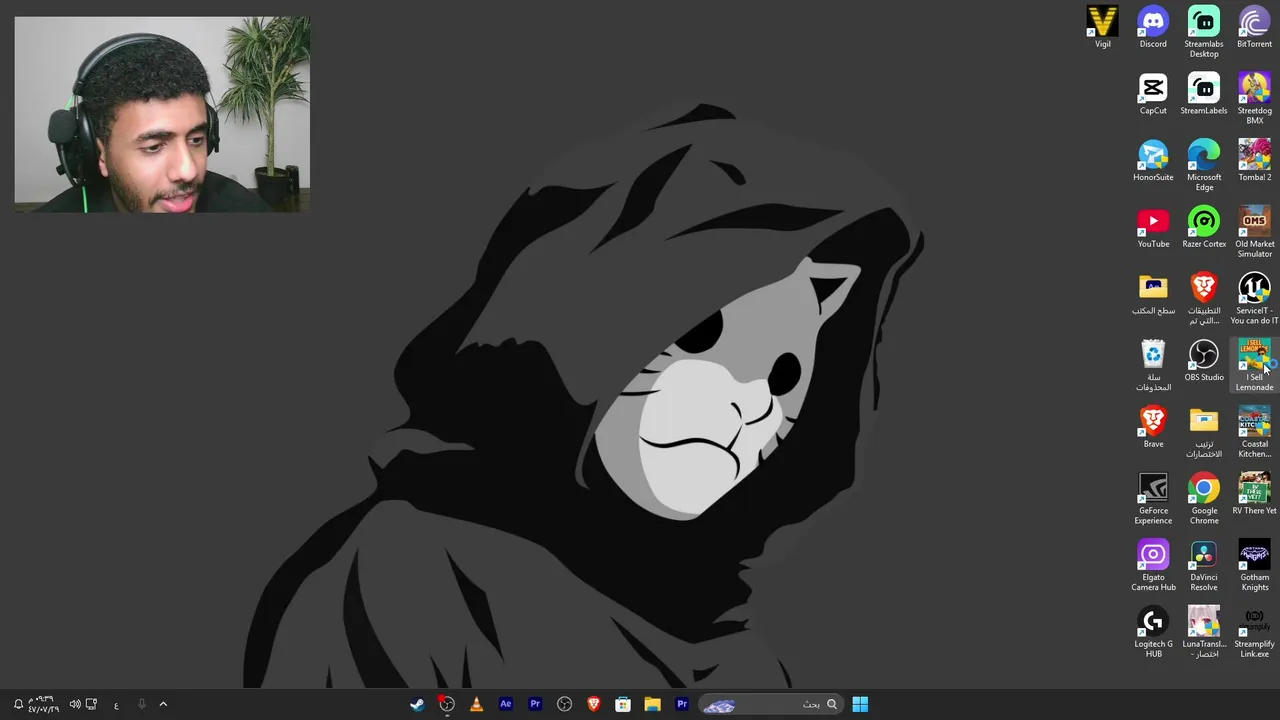Screen dimensions: 1280x720
Task: Select the OBS Studio desktop shortcut
Action: [x=1204, y=361]
